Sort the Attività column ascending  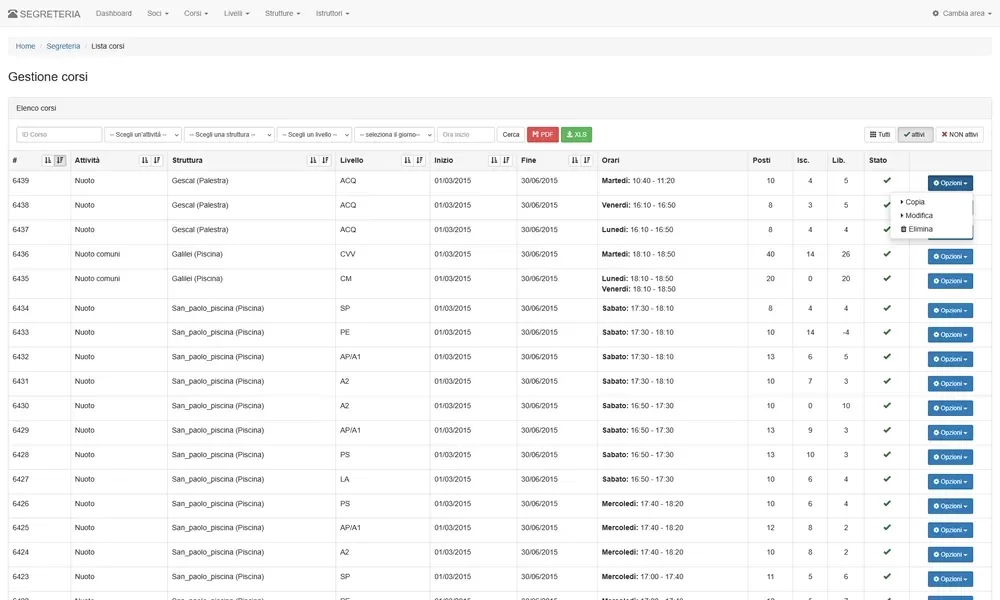click(145, 161)
